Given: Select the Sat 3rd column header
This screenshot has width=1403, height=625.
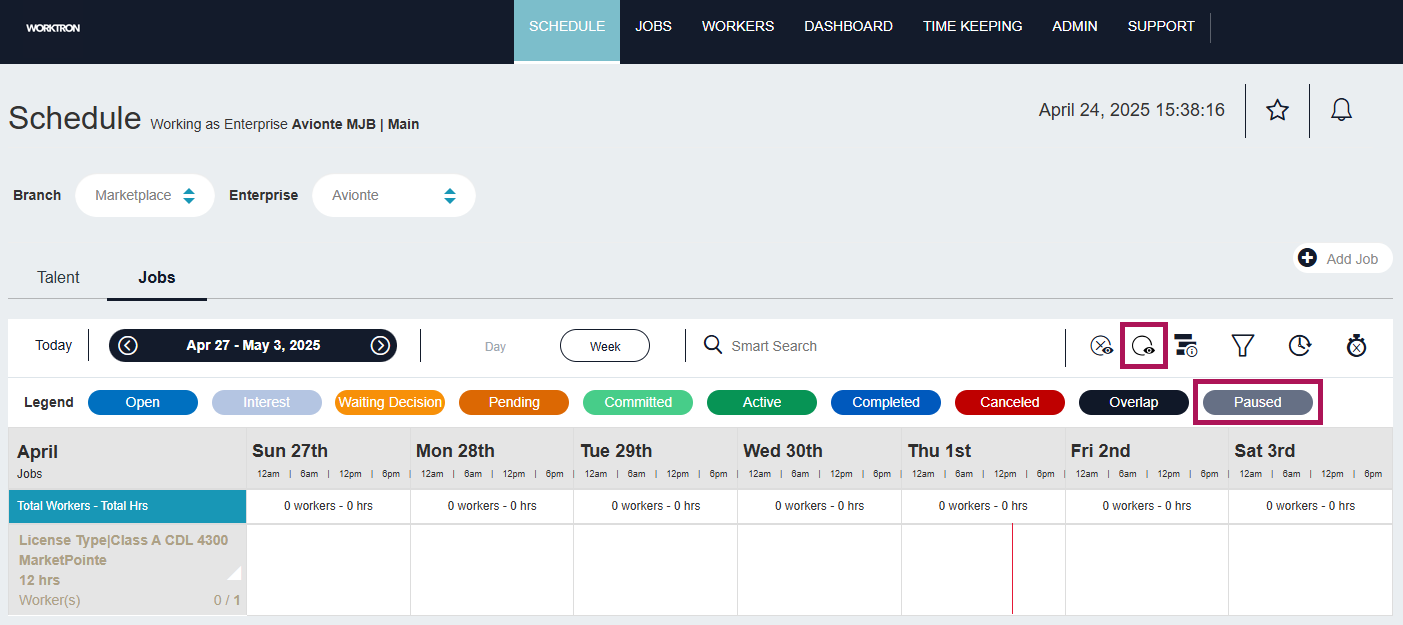Looking at the screenshot, I should tap(1311, 459).
